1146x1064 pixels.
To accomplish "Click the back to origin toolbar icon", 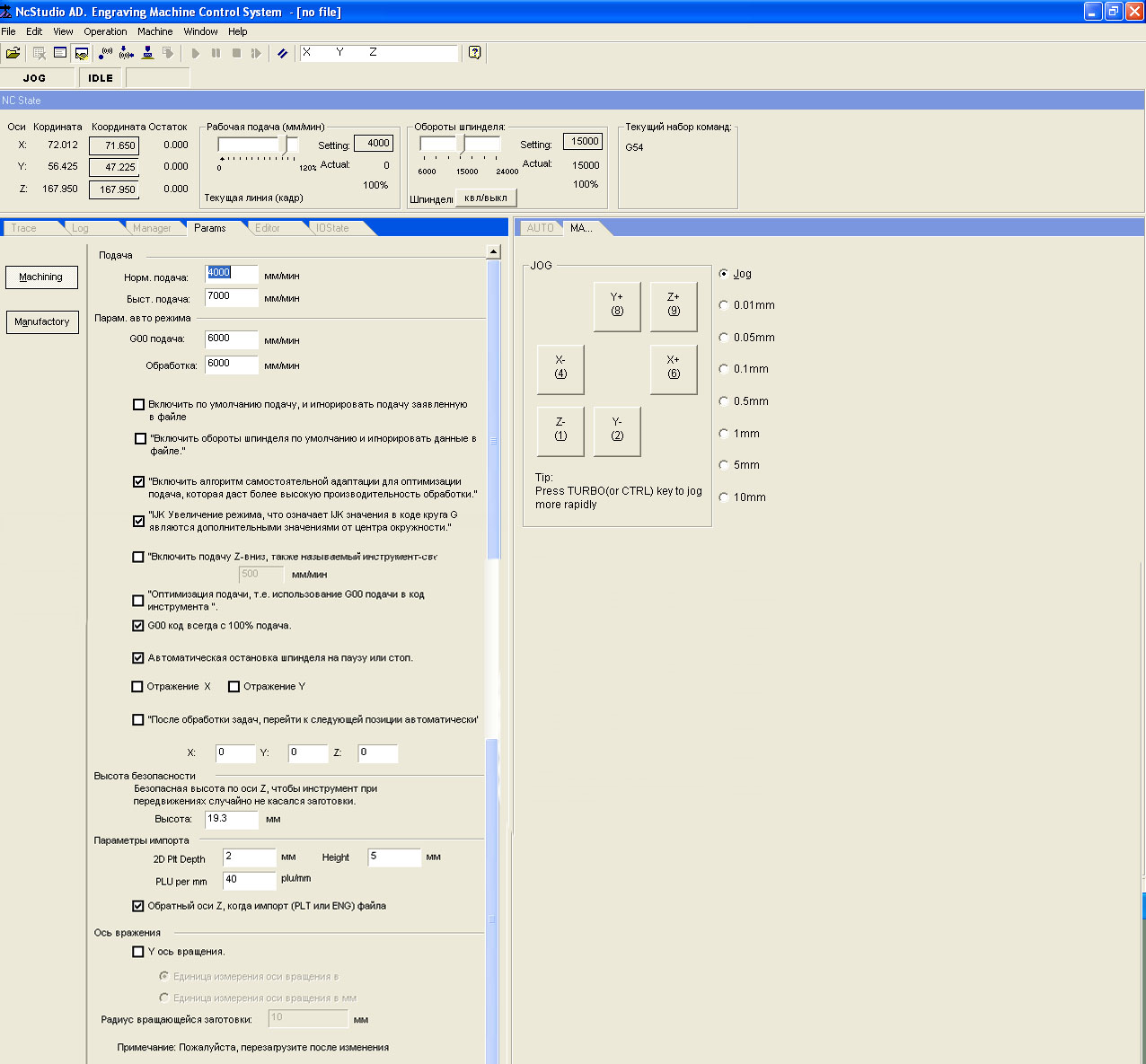I will tap(106, 53).
